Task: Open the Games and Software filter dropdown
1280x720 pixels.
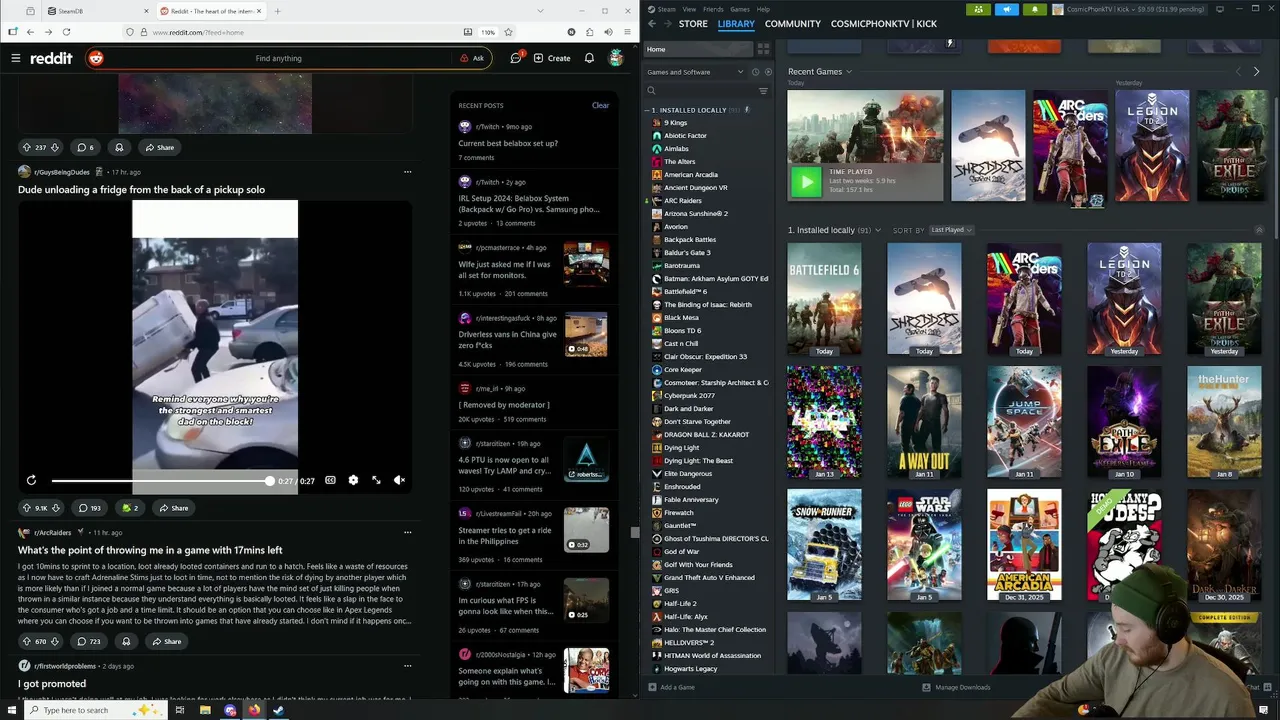Action: (695, 72)
